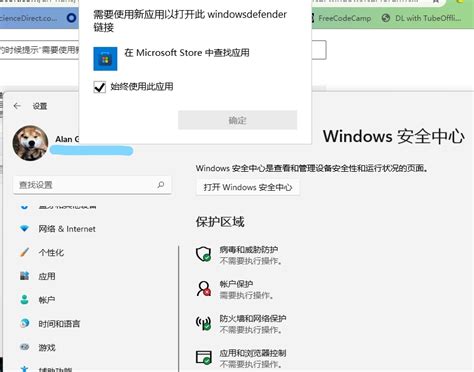Click the firewall antenna icon
Viewport: 474px width, 372px height.
click(x=203, y=323)
